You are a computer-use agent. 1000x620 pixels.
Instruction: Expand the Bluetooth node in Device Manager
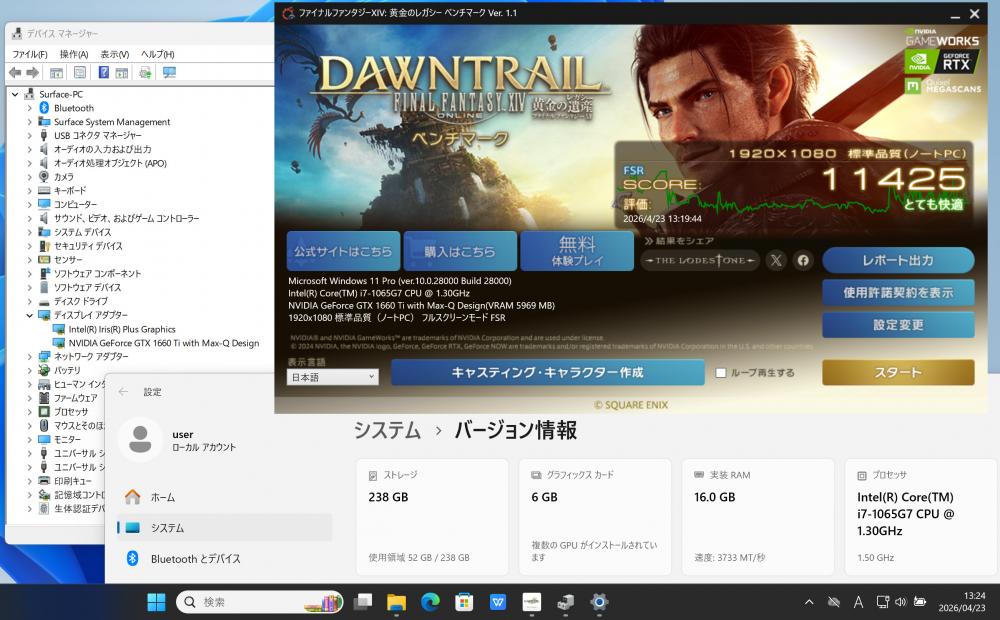[x=29, y=108]
